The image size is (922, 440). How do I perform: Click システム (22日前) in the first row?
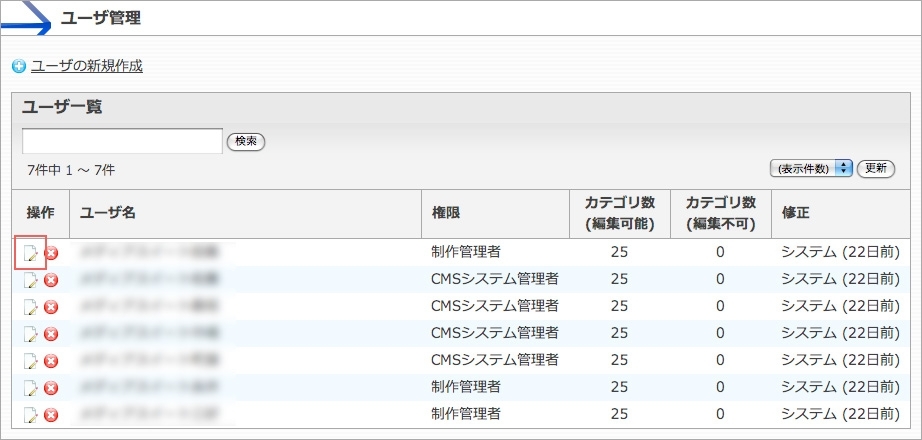click(841, 252)
